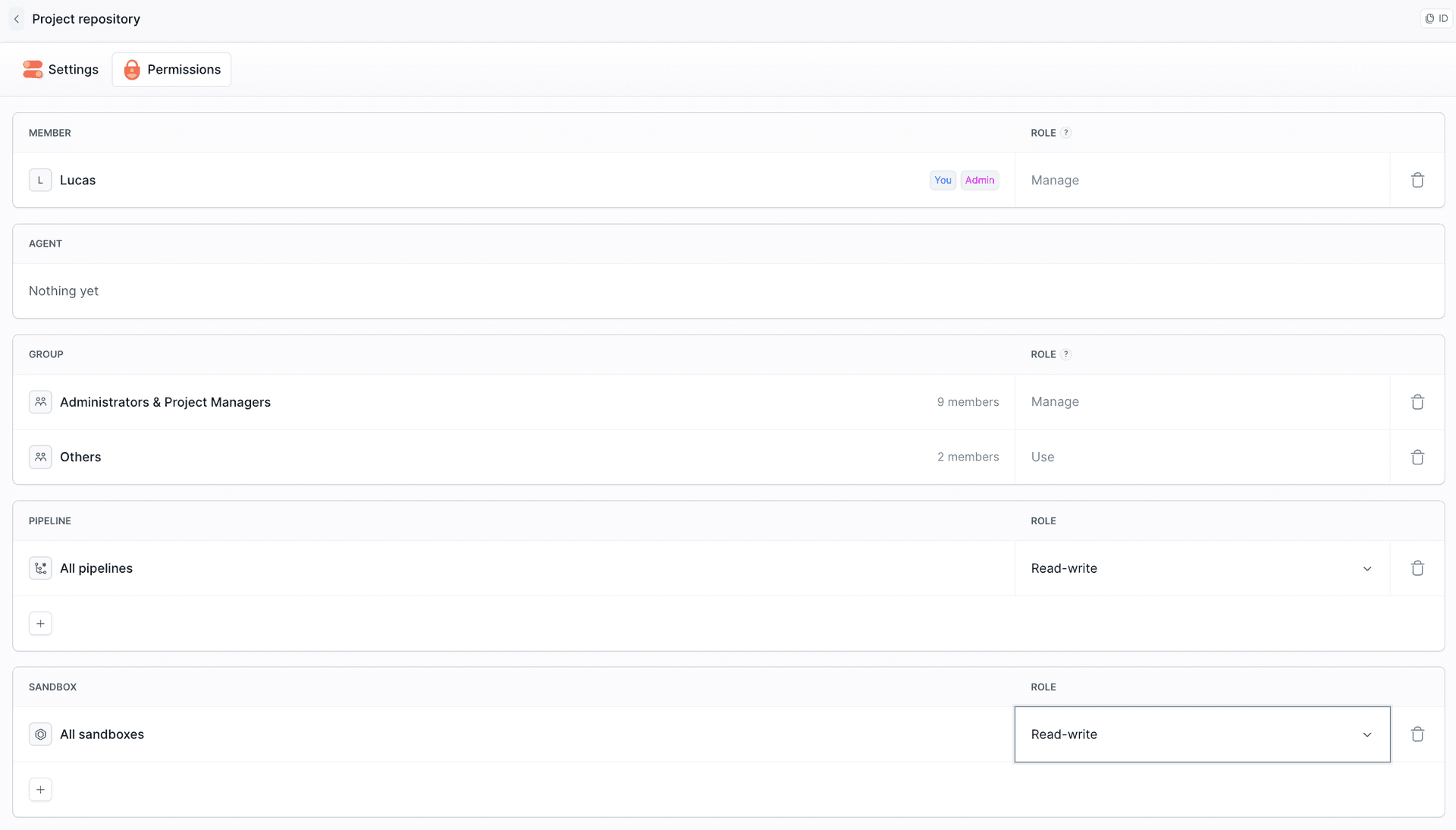Click the Use role of Others group
The image size is (1456, 830).
[x=1202, y=457]
